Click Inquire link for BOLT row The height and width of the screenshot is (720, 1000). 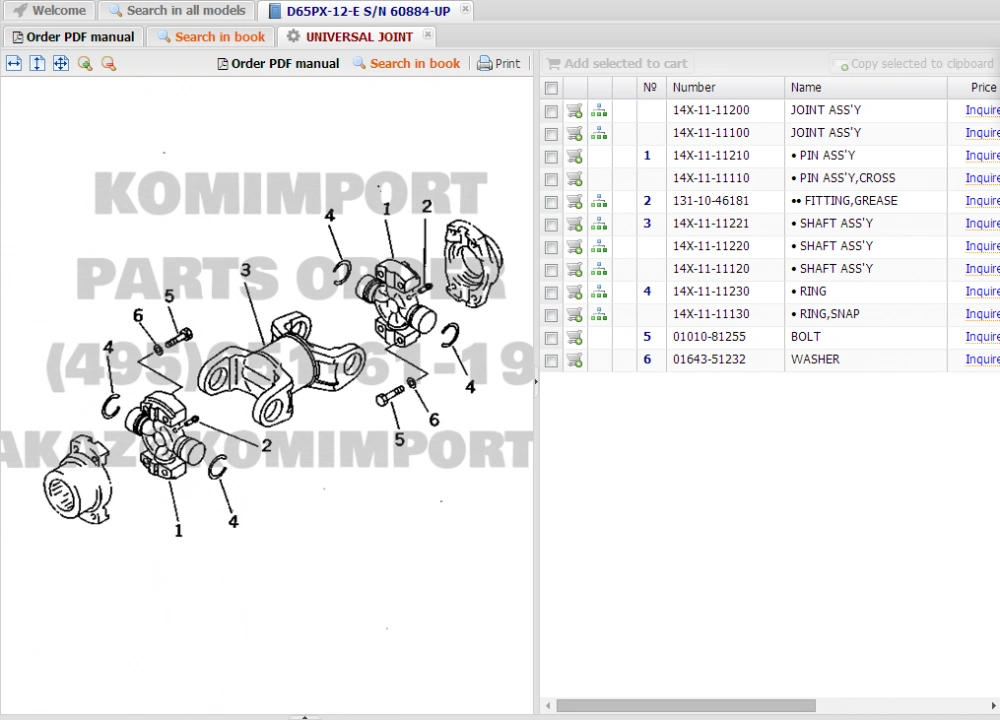982,337
